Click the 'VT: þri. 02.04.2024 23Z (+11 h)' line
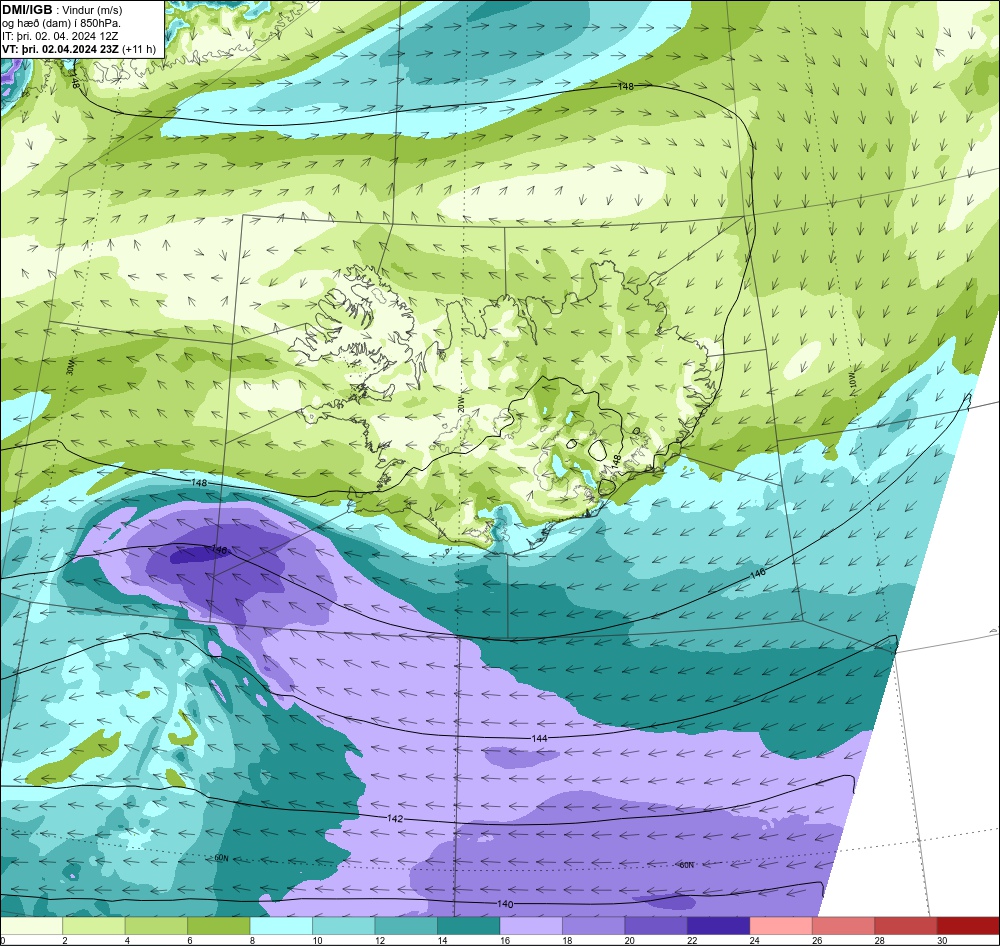Viewport: 1000px width, 946px height. [79, 49]
